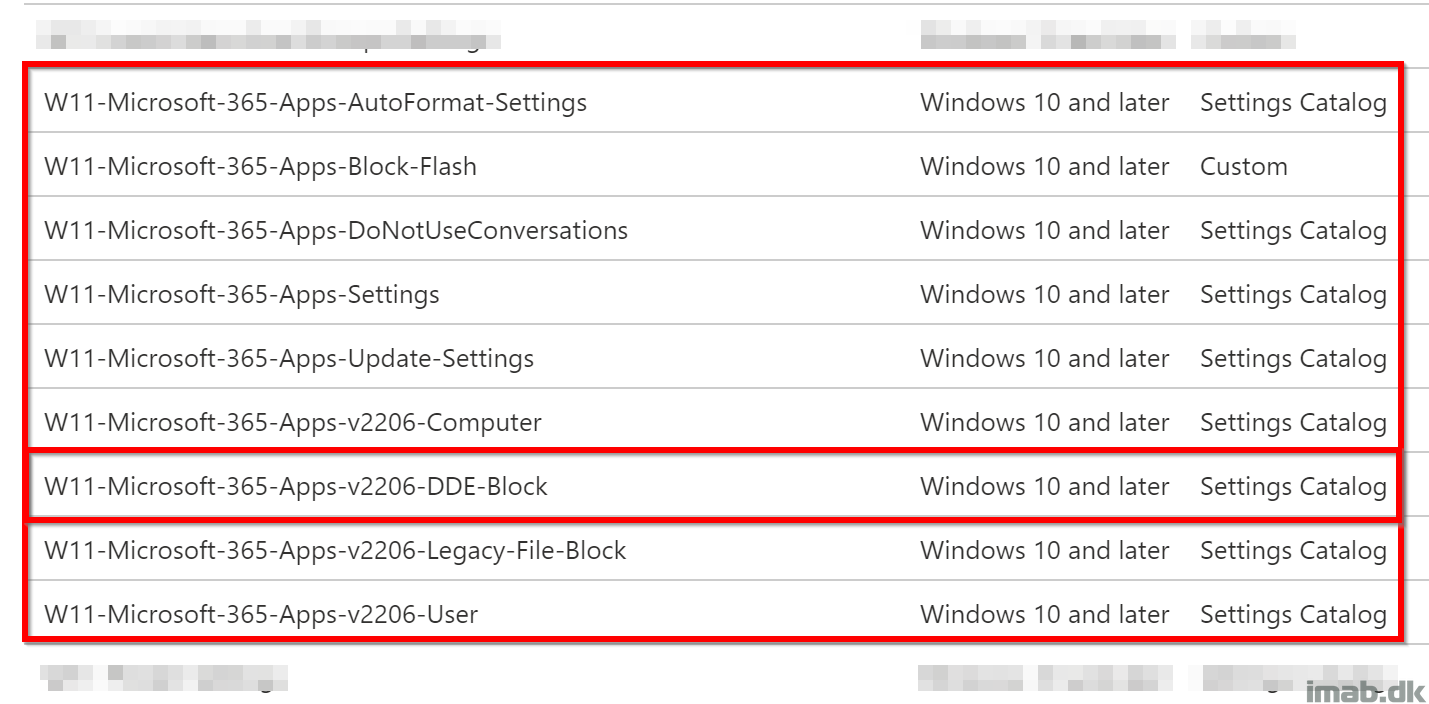The height and width of the screenshot is (704, 1429).
Task: Select the W11-Microsoft-365-Apps-v2206-User profile
Action: click(261, 615)
